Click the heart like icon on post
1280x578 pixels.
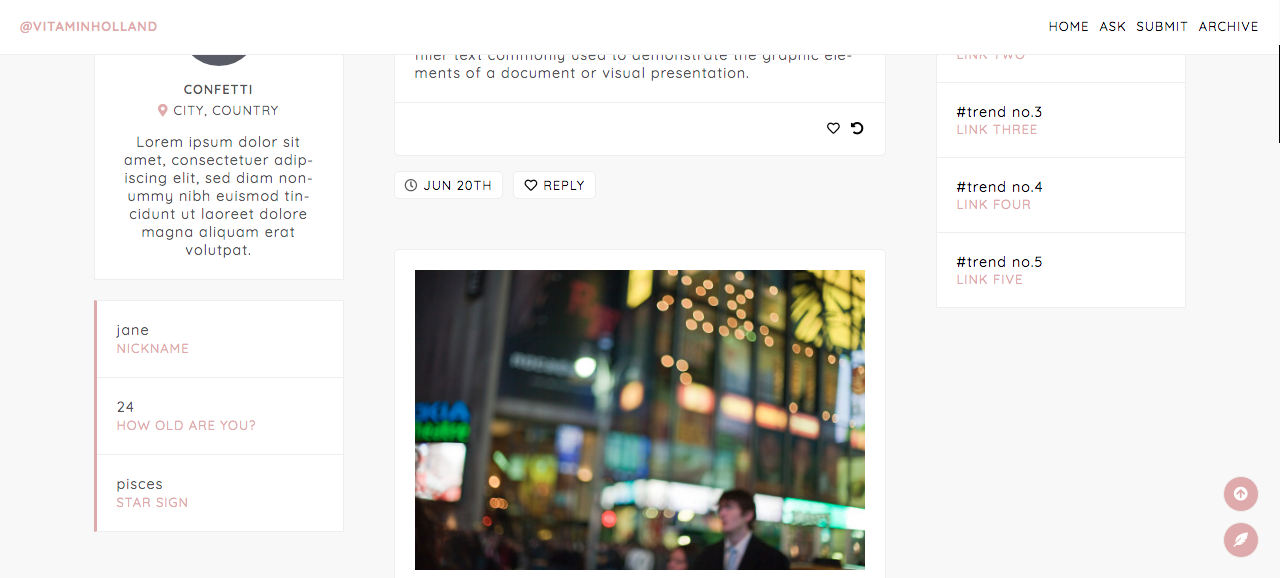click(x=833, y=128)
